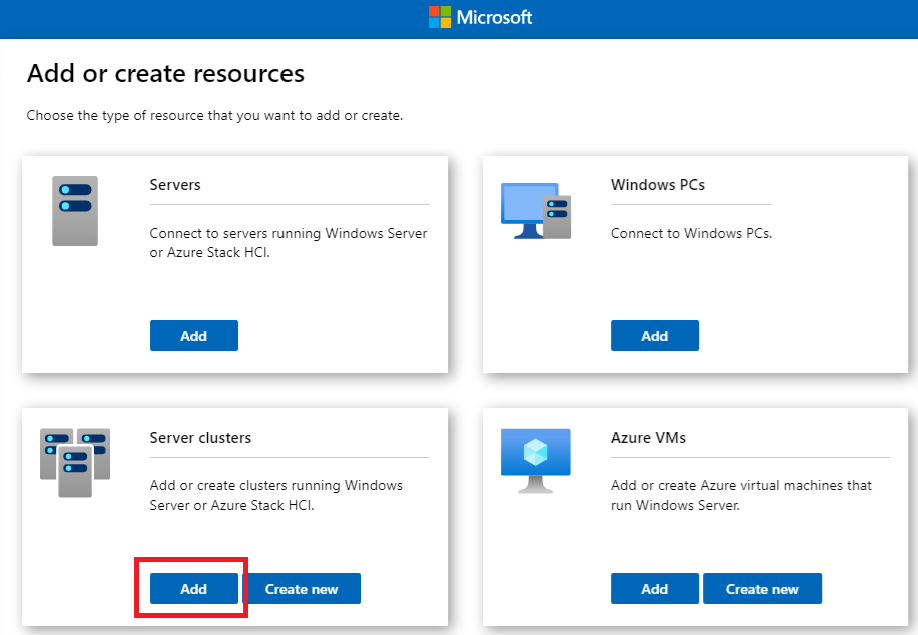Click the Microsoft text in header bar
Image resolution: width=918 pixels, height=635 pixels.
pos(494,18)
